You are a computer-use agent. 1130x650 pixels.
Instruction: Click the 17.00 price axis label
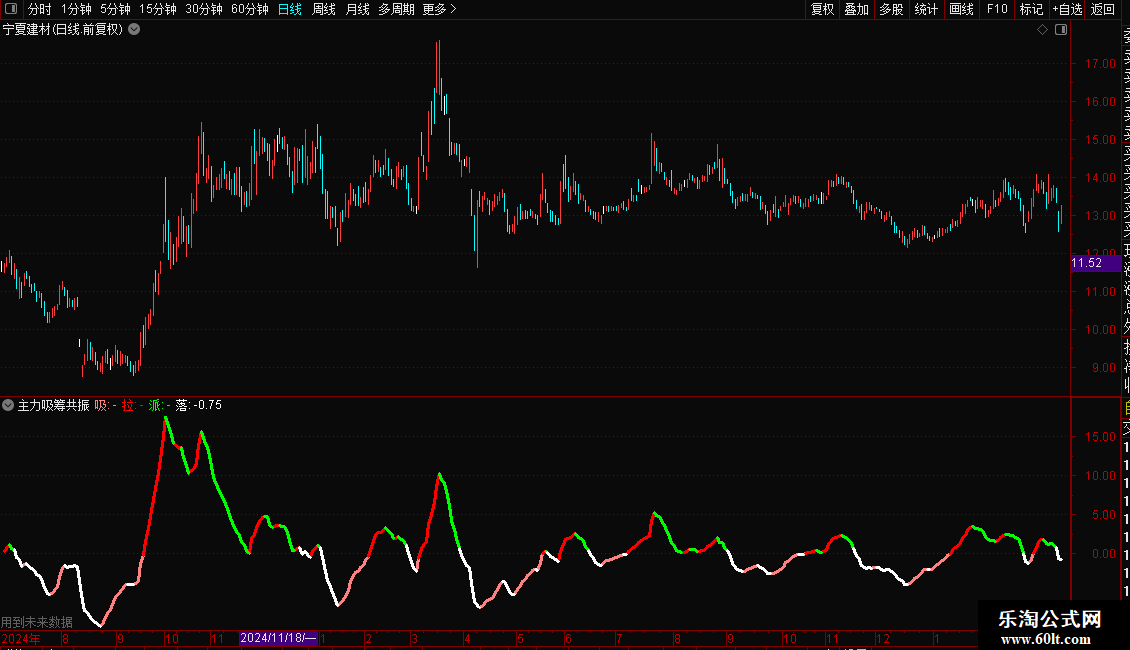[x=1100, y=63]
